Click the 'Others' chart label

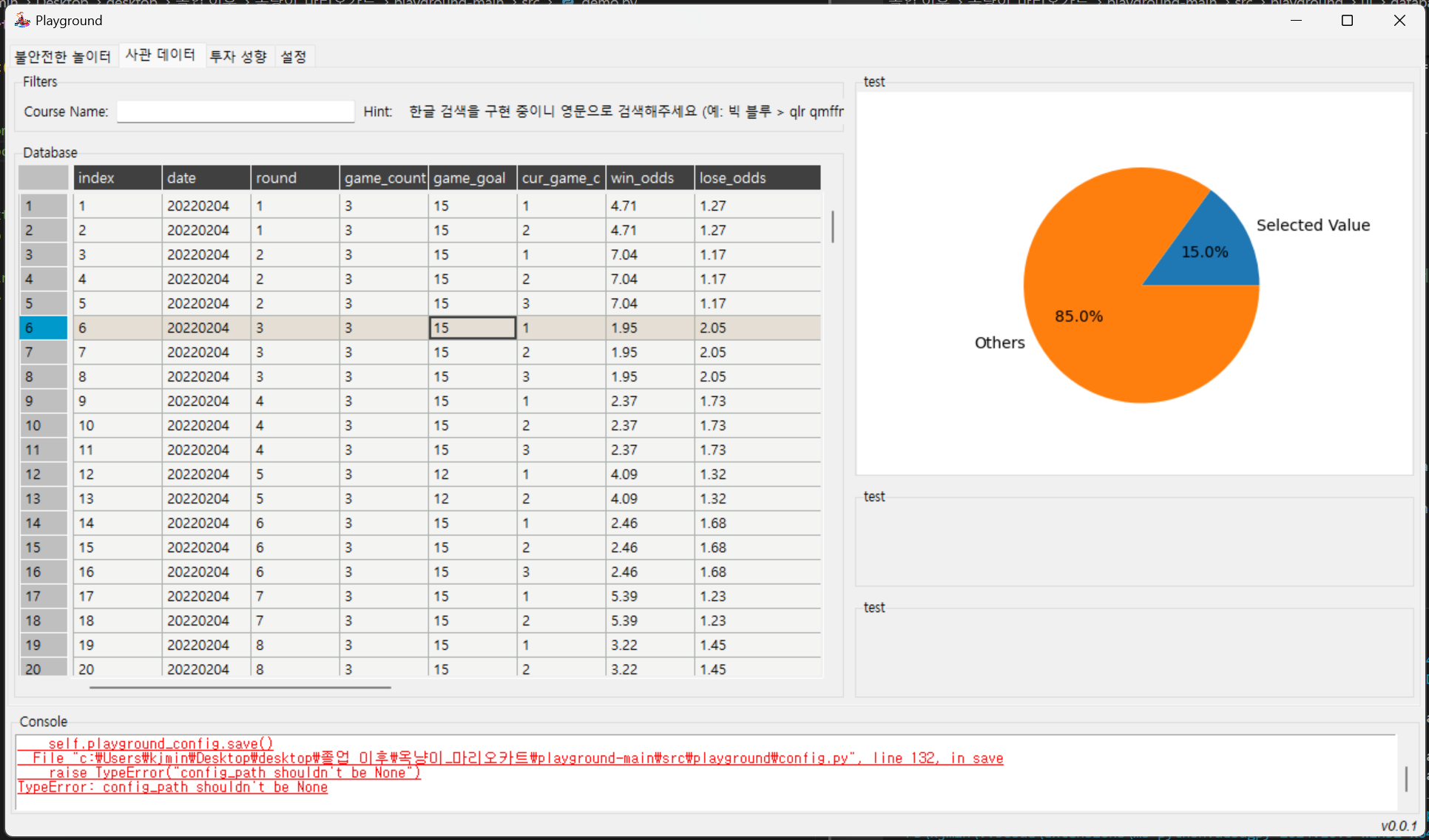coord(999,342)
